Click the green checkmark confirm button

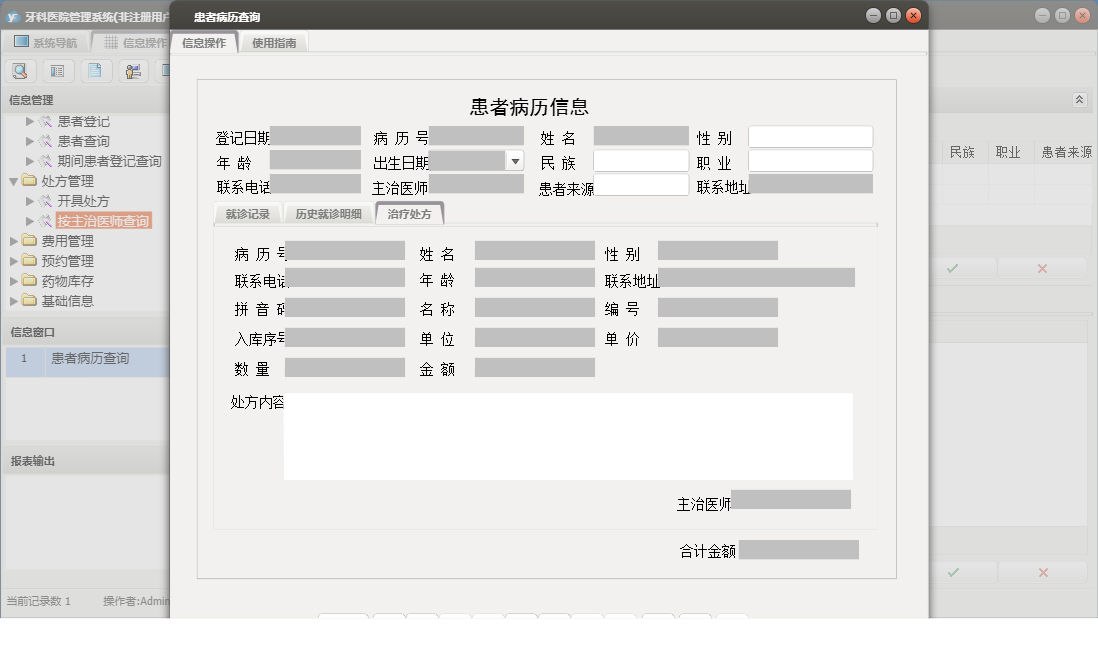coord(953,268)
